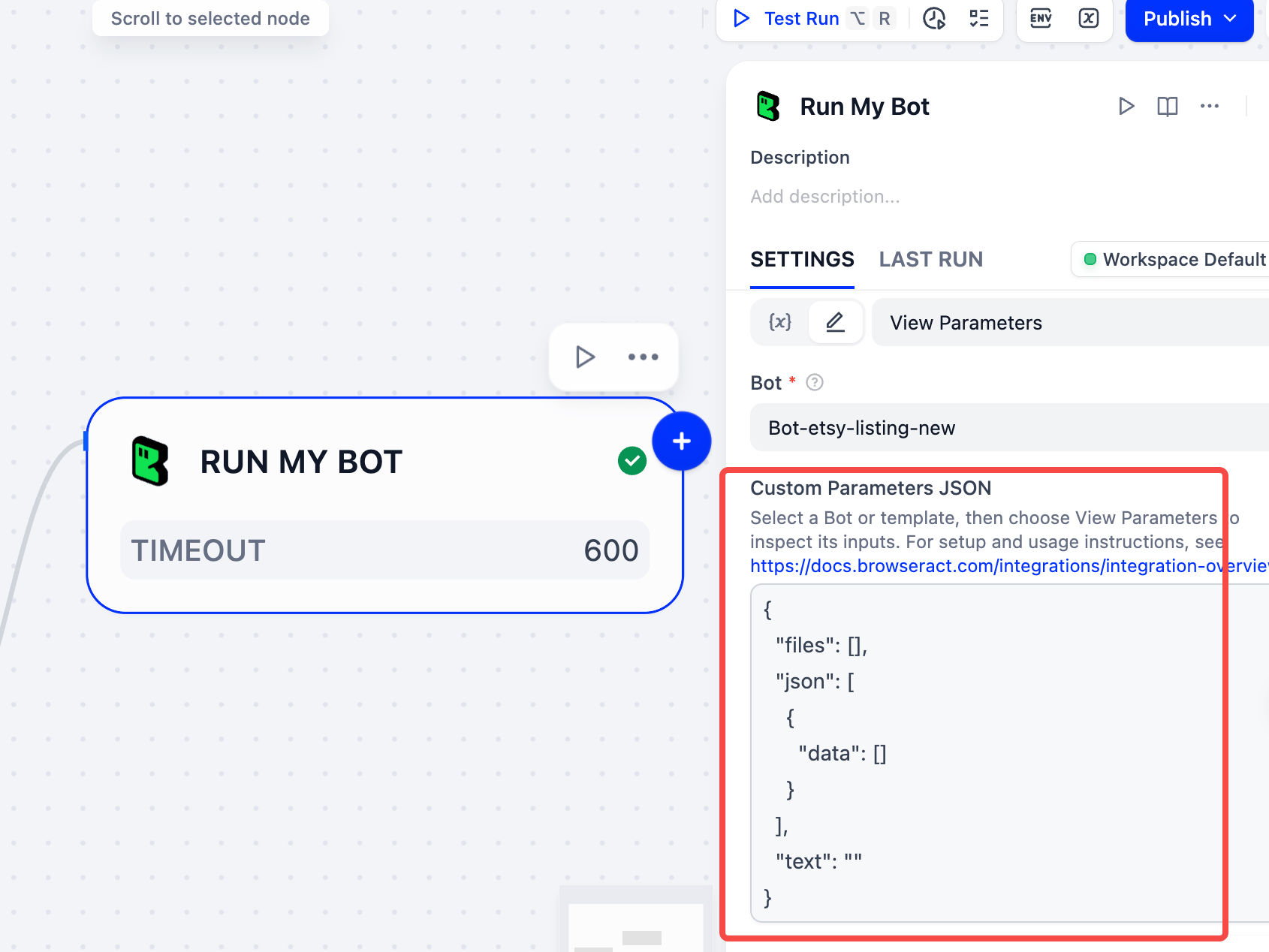Click the Run My Bot logo in panel header
The image size is (1269, 952).
pyautogui.click(x=768, y=107)
